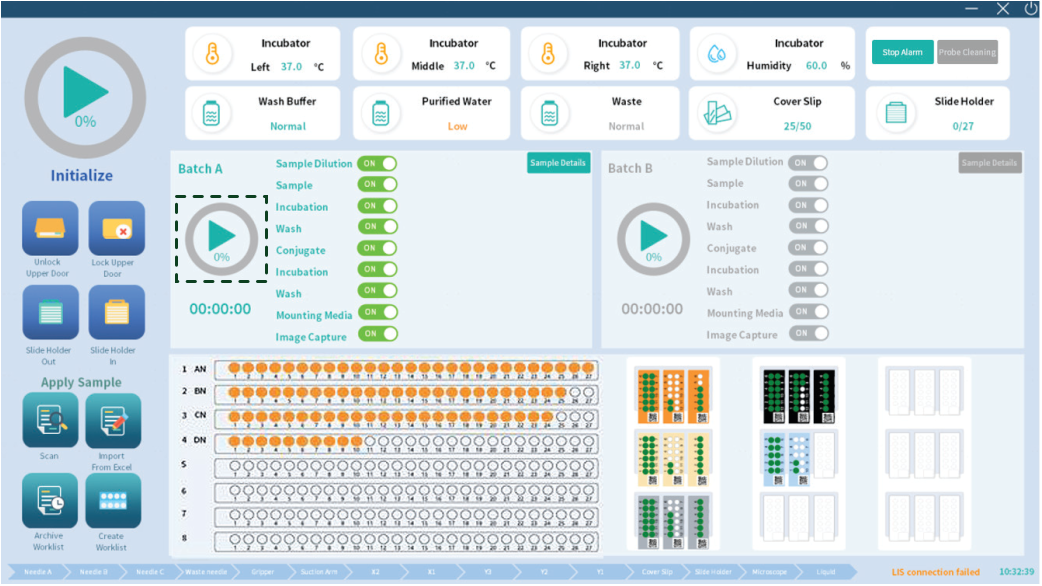The height and width of the screenshot is (586, 1042).
Task: Disable Image Capture for Batch A
Action: coord(377,334)
